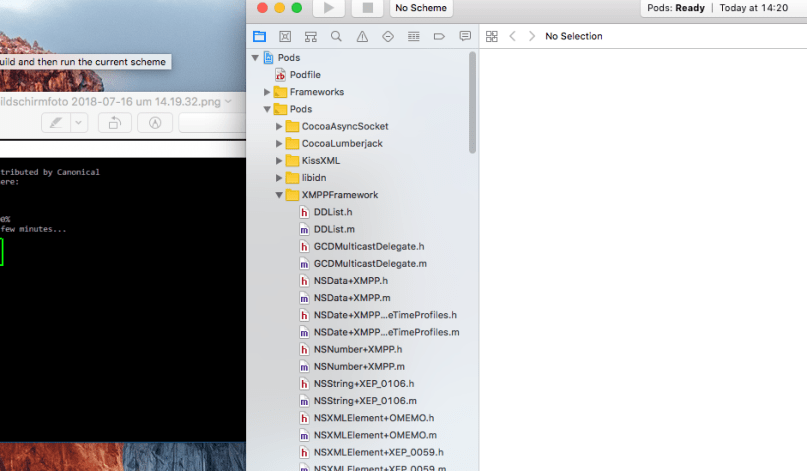This screenshot has width=807, height=471.
Task: Open the related items grid menu
Action: [x=492, y=36]
